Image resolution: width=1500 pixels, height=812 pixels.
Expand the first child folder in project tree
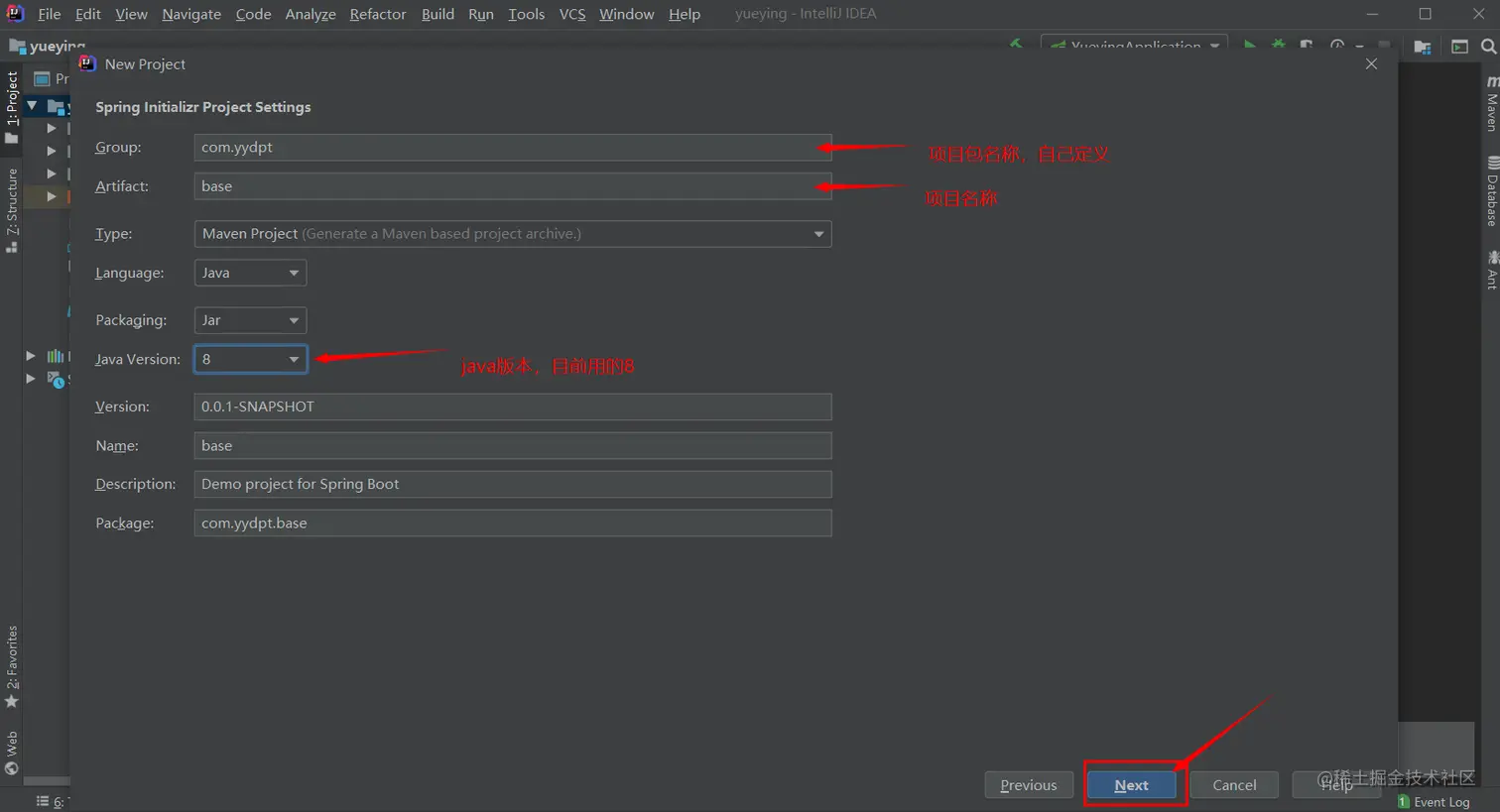pos(52,128)
